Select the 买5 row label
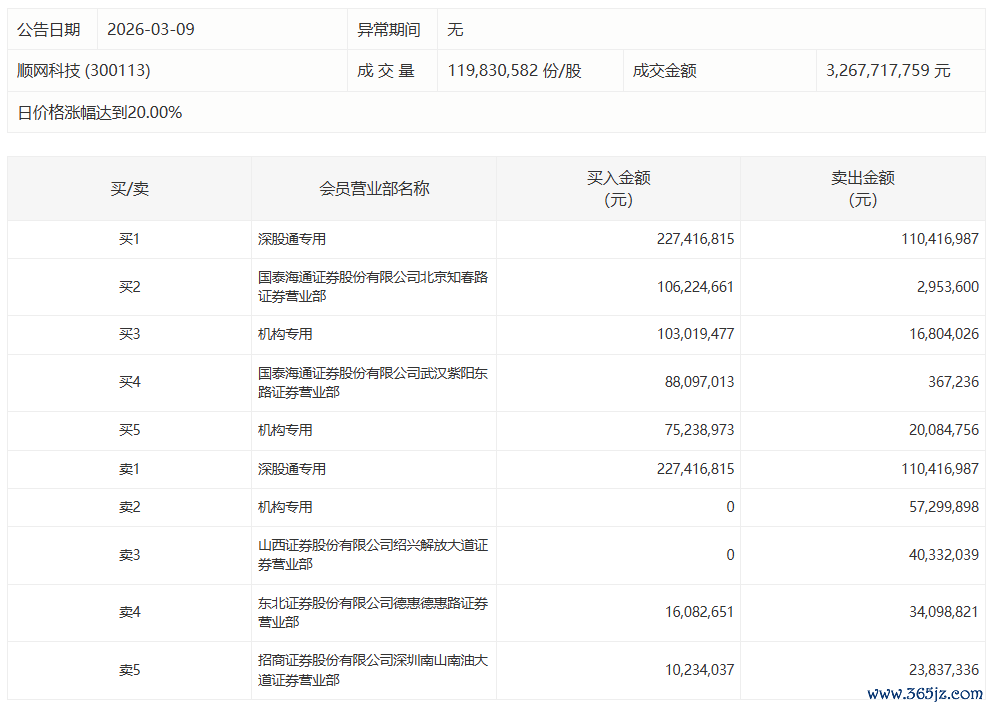990x709 pixels. (x=129, y=430)
